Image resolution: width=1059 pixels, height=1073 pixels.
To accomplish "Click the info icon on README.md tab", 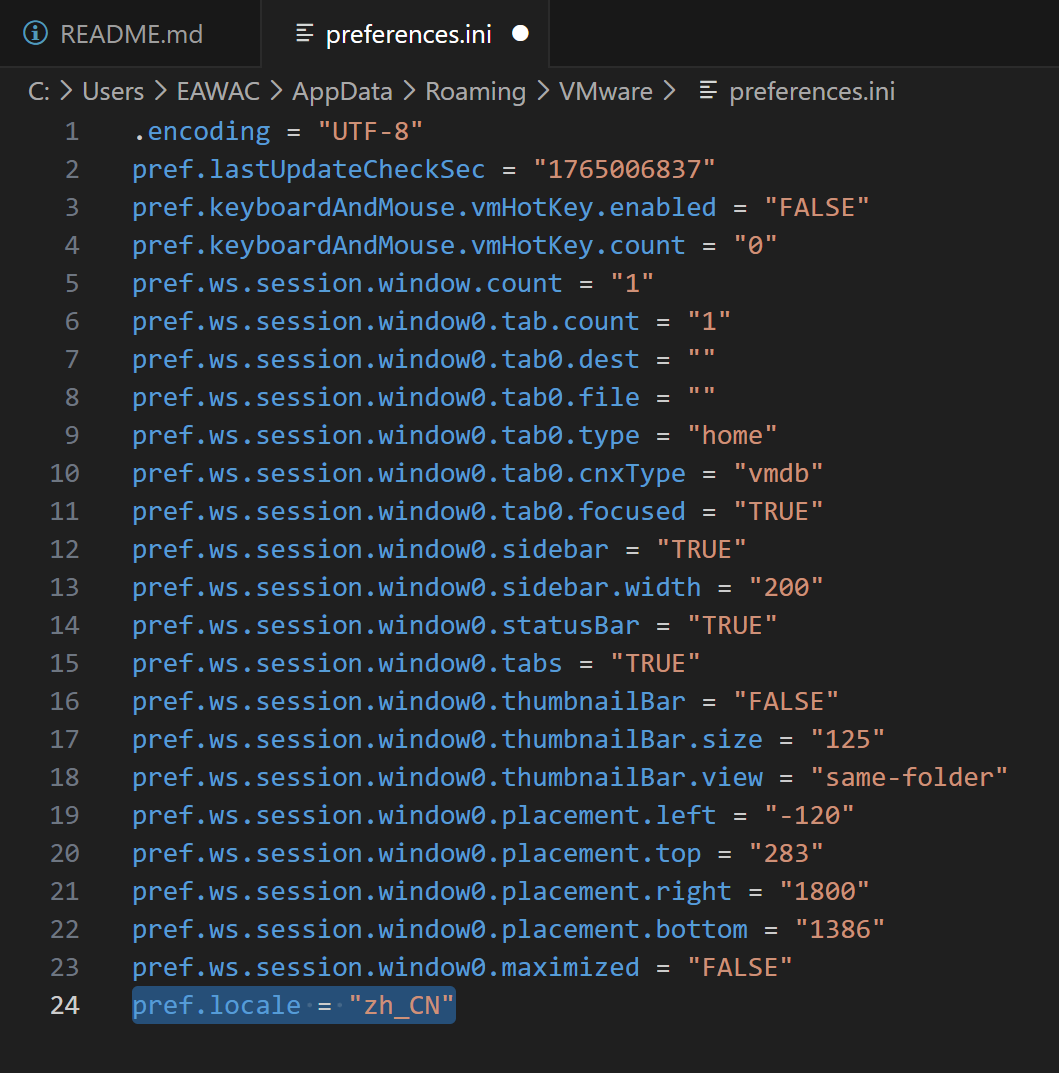I will (35, 33).
